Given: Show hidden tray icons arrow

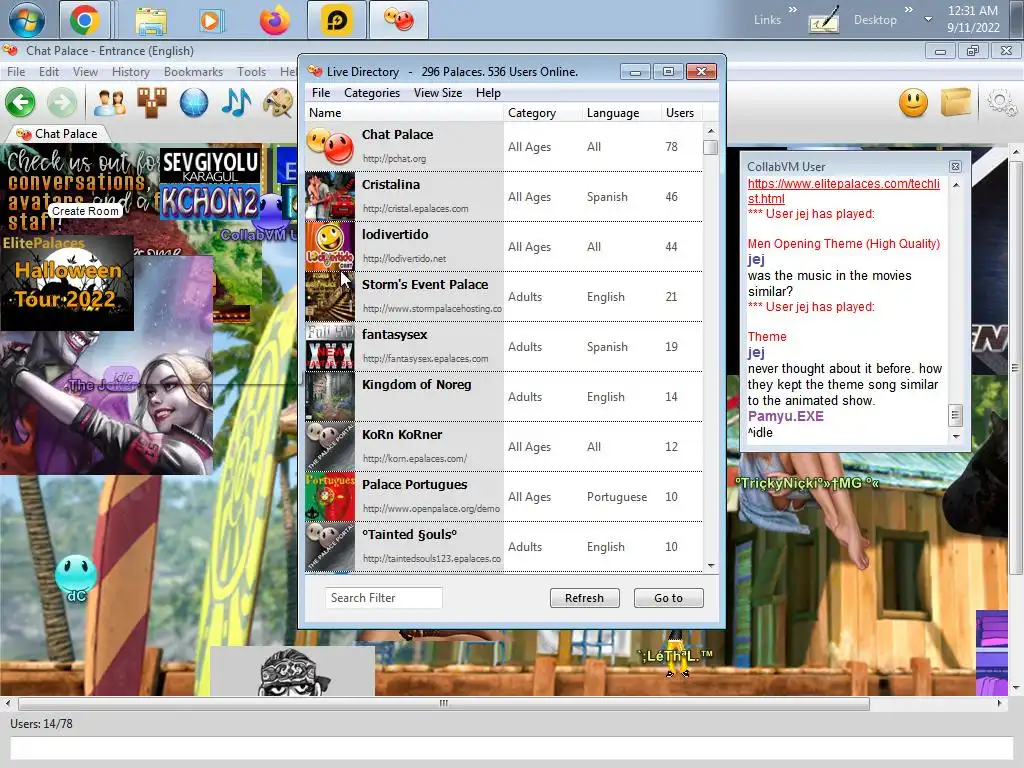Looking at the screenshot, I should pyautogui.click(x=928, y=20).
